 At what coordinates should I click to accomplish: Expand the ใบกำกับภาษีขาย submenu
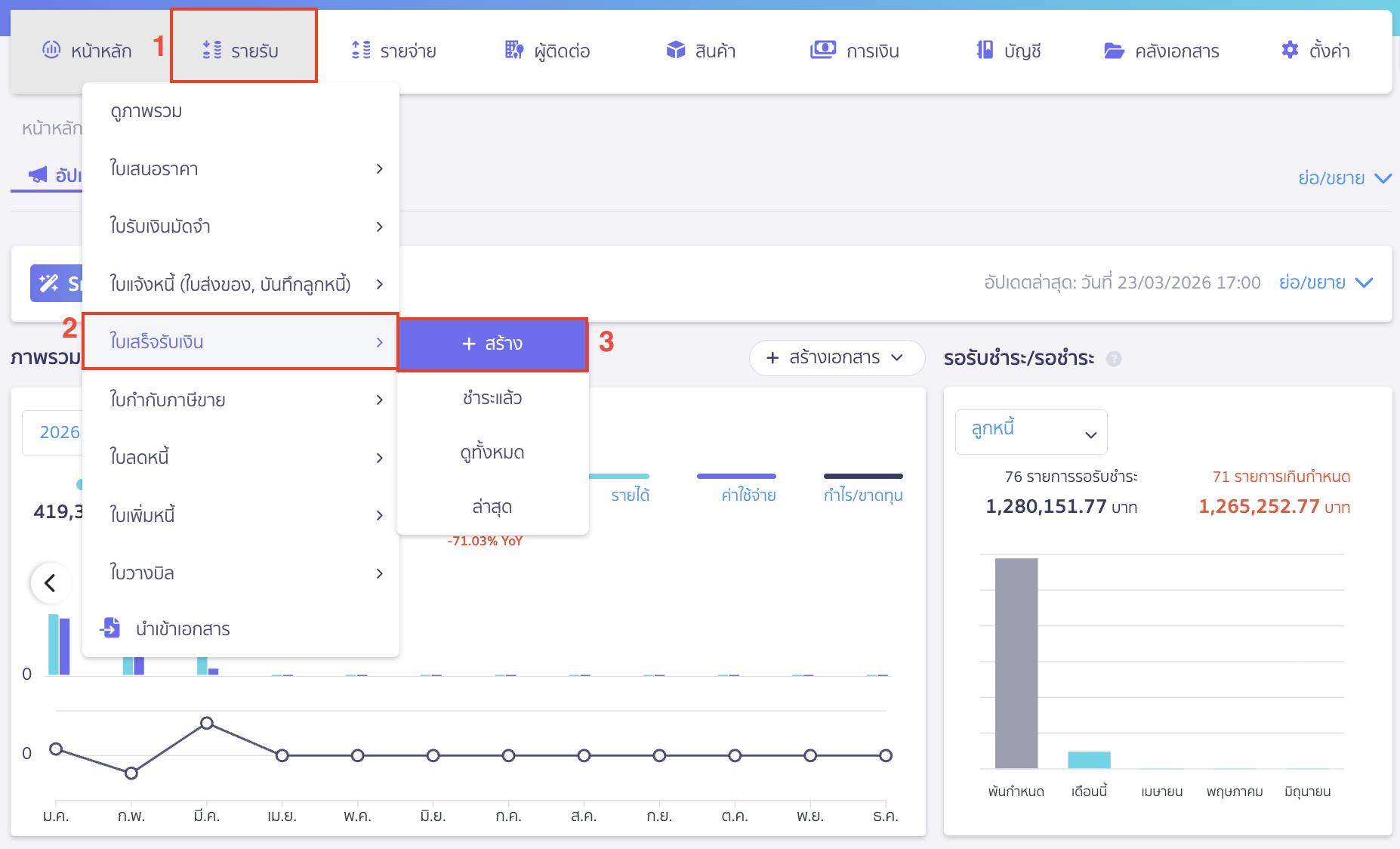(x=240, y=400)
